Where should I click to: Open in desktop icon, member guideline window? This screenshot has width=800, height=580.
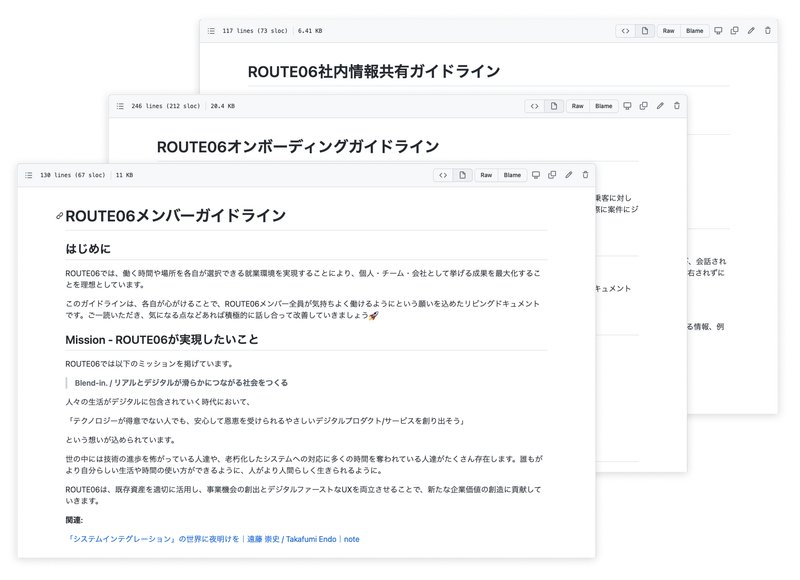tap(536, 175)
